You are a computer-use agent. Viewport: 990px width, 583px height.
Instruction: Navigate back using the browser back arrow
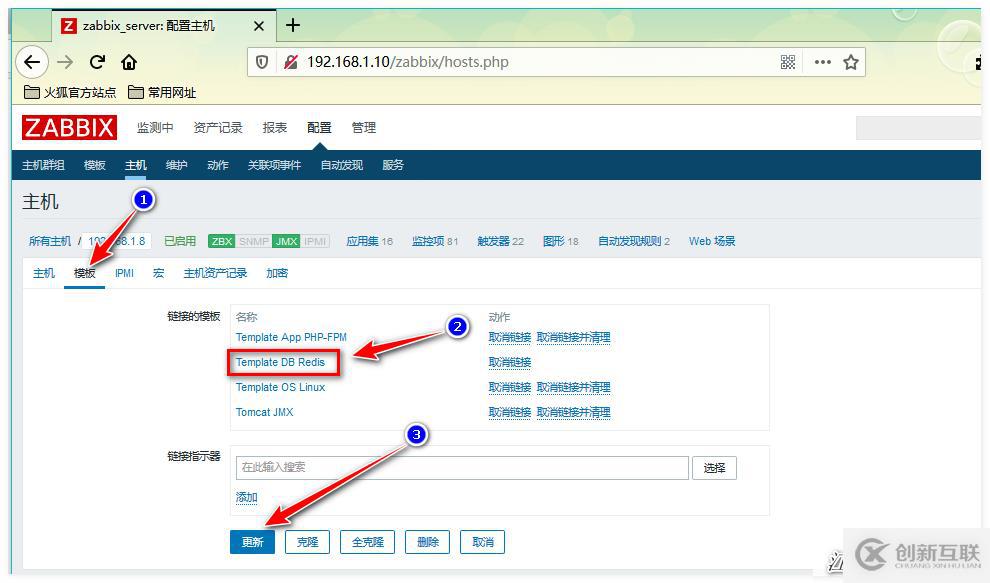pos(31,62)
